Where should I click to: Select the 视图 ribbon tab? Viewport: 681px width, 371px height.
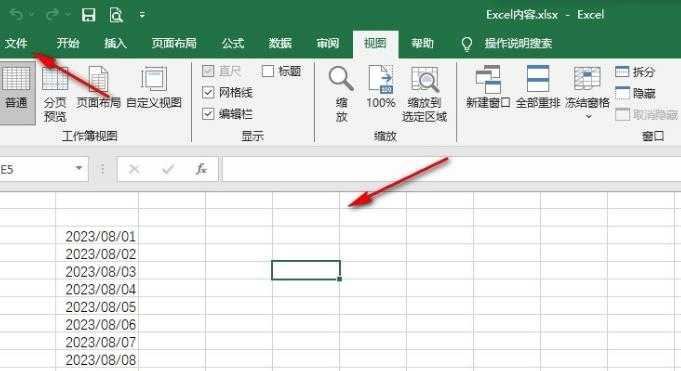coord(375,43)
